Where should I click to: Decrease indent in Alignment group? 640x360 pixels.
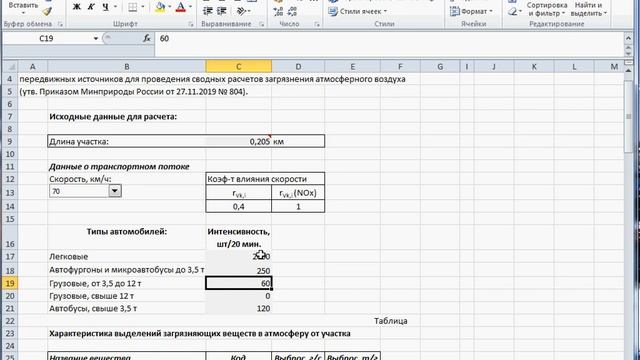pyautogui.click(x=208, y=11)
